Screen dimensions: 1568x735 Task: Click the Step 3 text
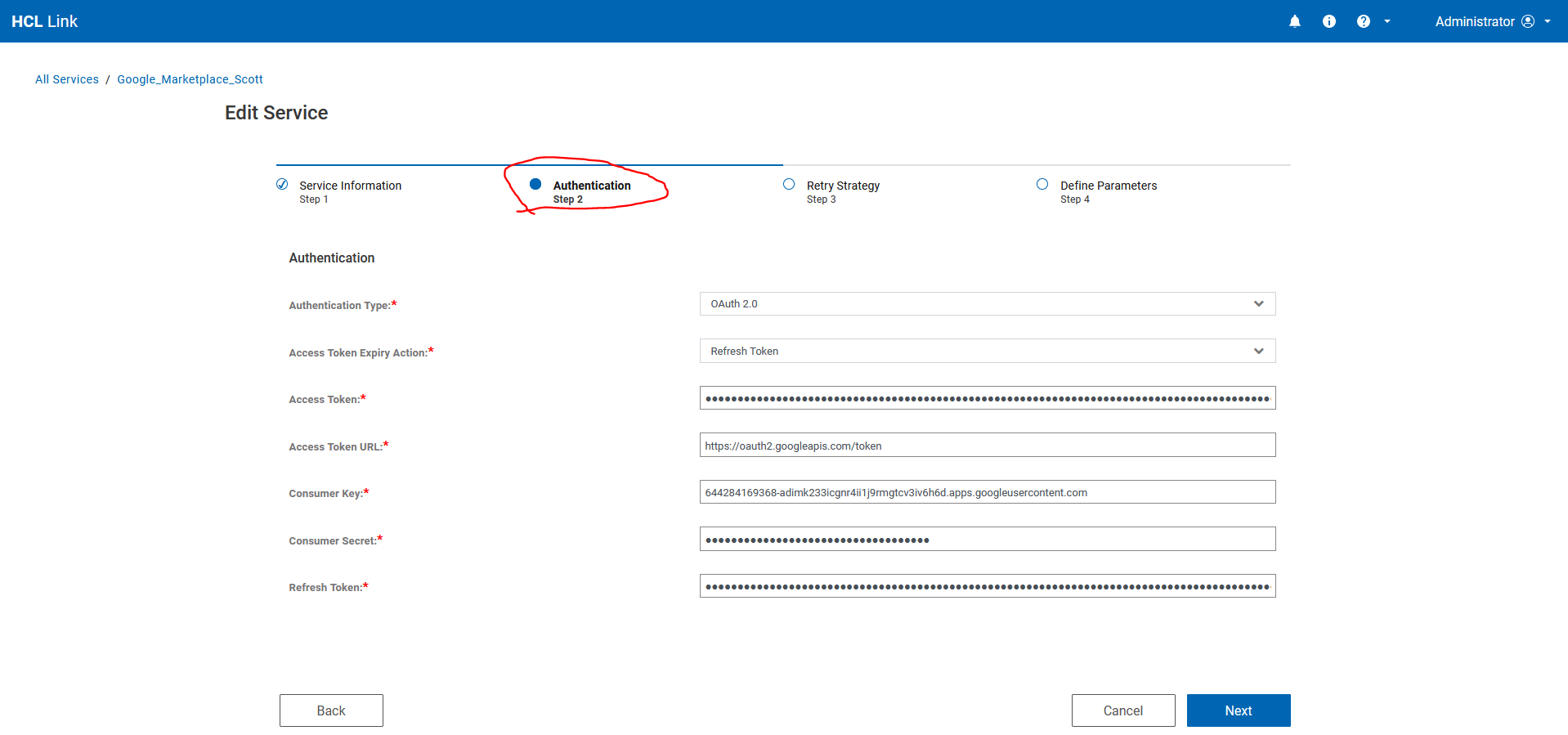pyautogui.click(x=821, y=199)
